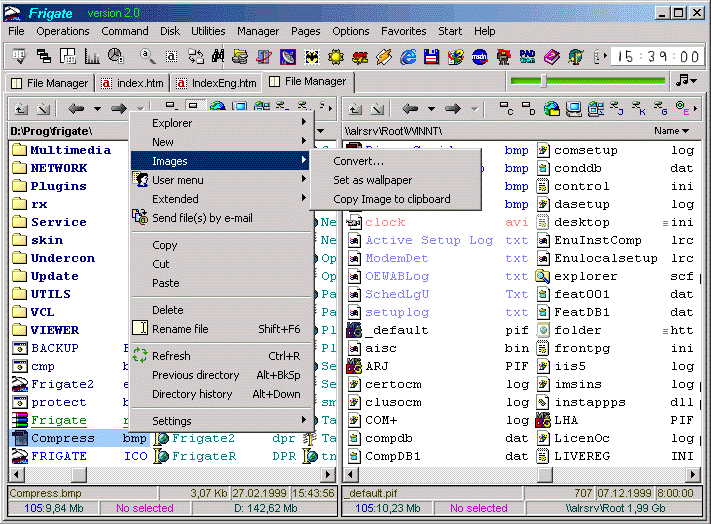Viewport: 711px width, 524px height.
Task: Select the Active Setup Log txt file
Action: [x=438, y=240]
